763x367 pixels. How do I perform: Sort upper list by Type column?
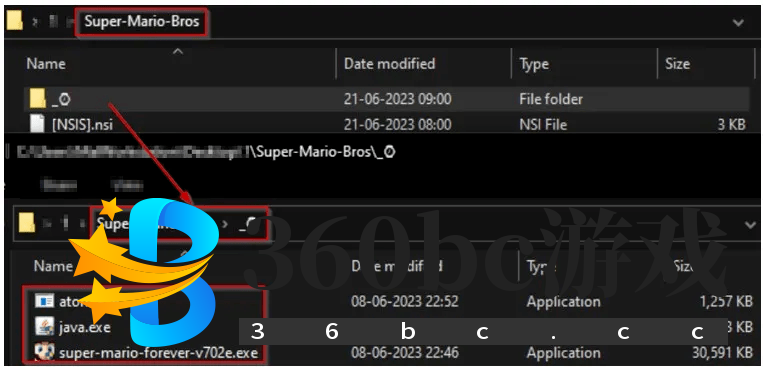(x=534, y=64)
